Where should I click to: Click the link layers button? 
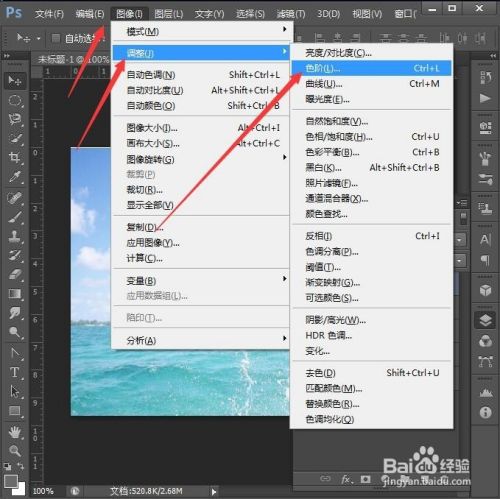pyautogui.click(x=325, y=479)
